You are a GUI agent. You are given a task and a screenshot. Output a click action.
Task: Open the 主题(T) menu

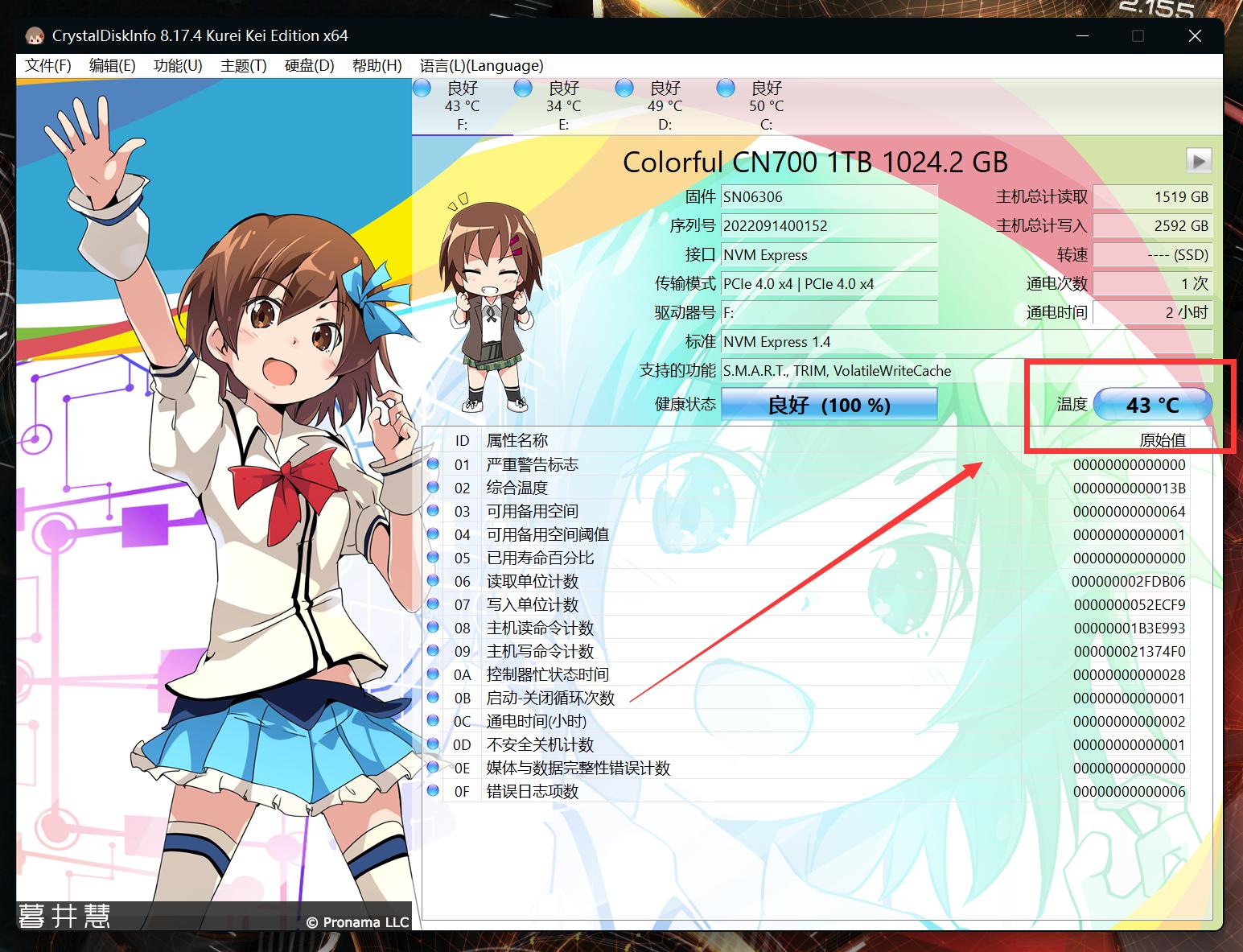(x=242, y=65)
